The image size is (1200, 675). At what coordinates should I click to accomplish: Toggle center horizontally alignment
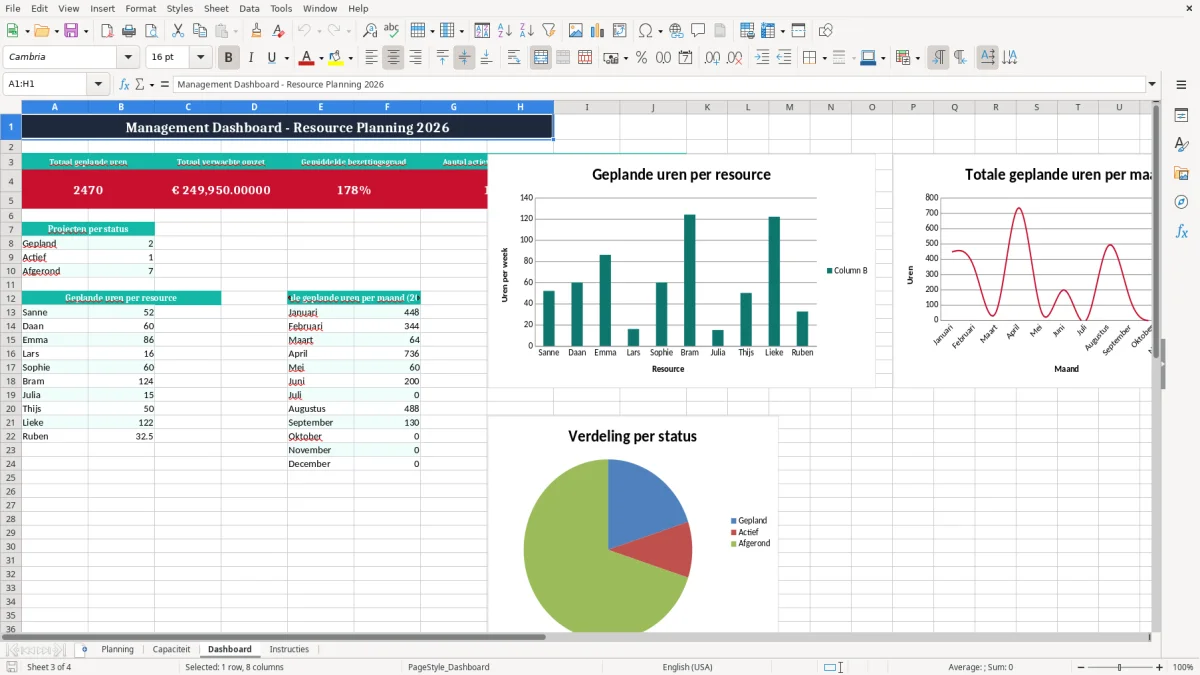[393, 58]
